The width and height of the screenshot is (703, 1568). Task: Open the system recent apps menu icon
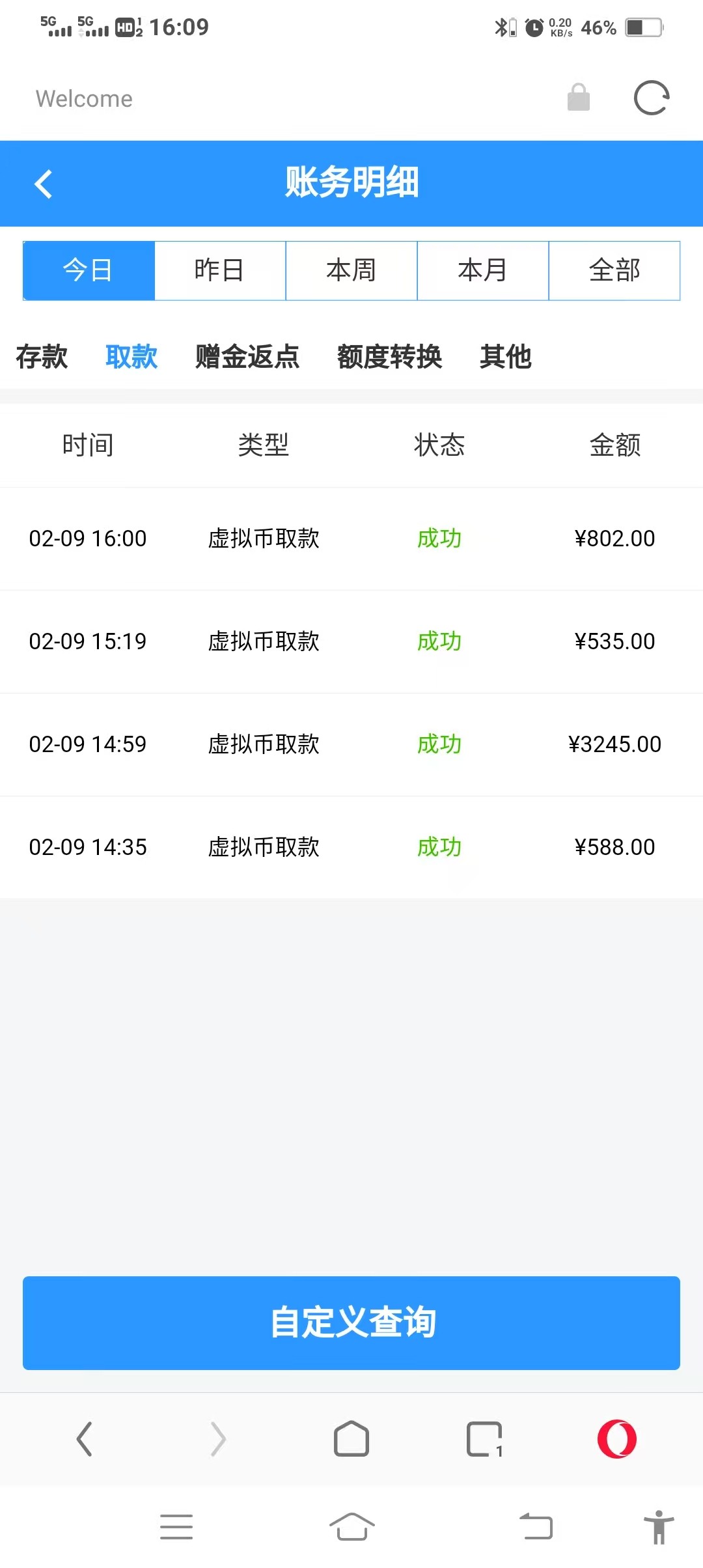[176, 1526]
